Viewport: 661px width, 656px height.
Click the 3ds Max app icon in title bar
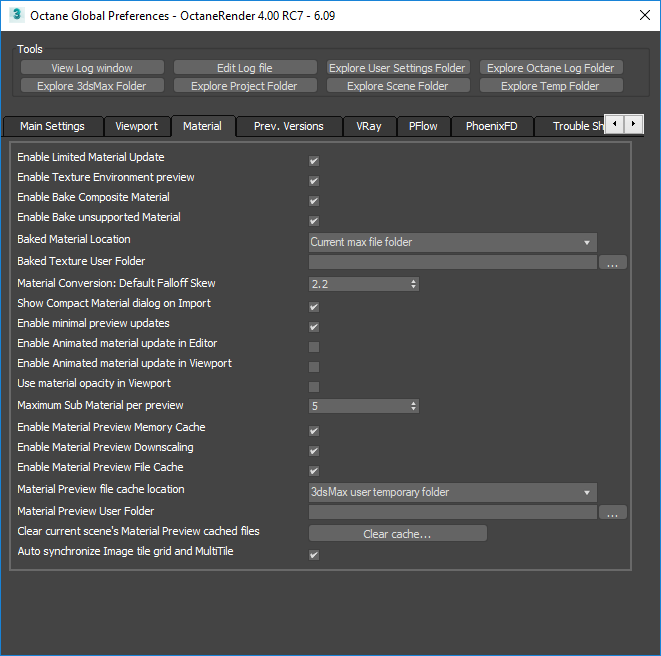point(17,16)
